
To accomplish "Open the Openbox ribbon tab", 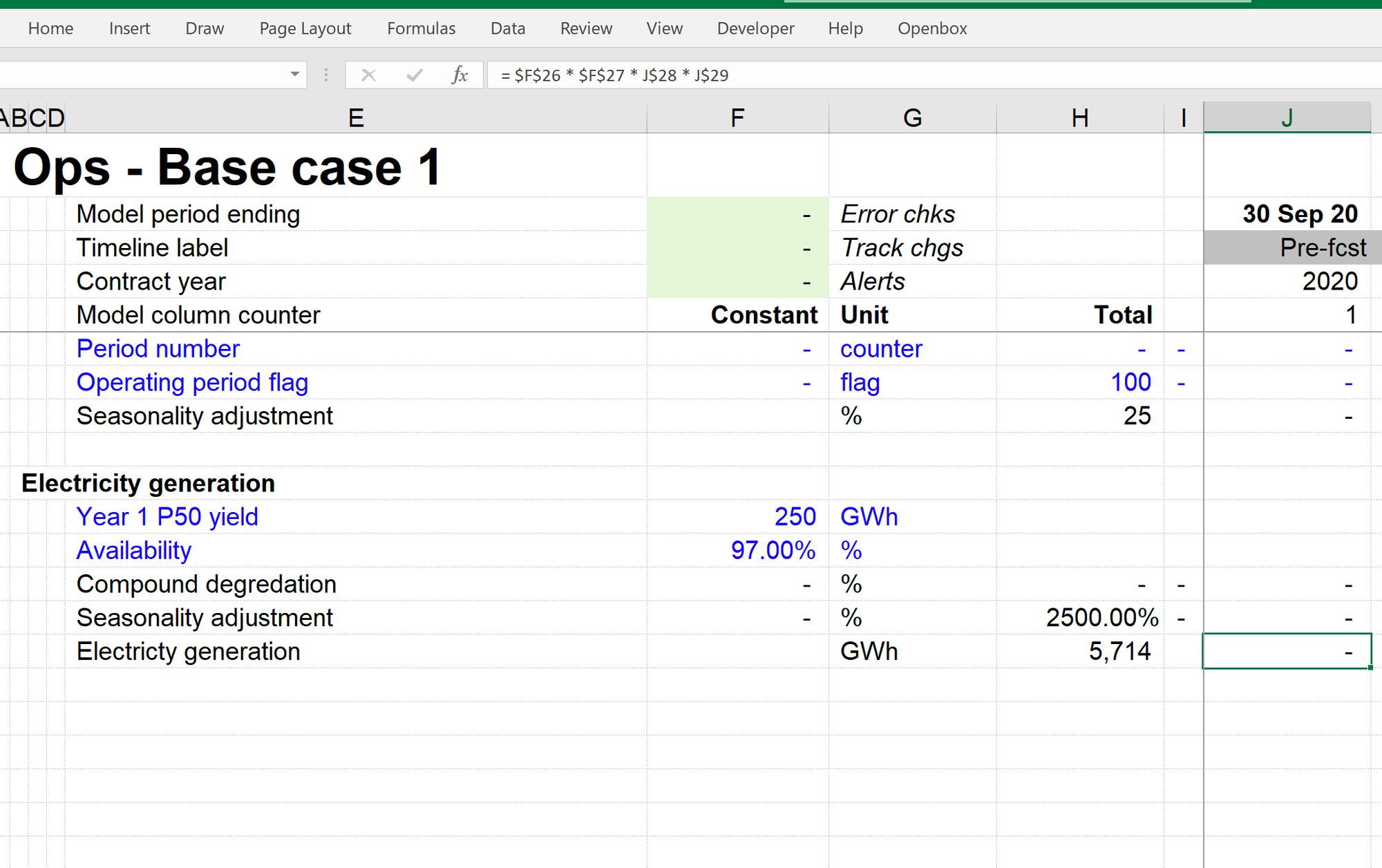I will [x=931, y=28].
